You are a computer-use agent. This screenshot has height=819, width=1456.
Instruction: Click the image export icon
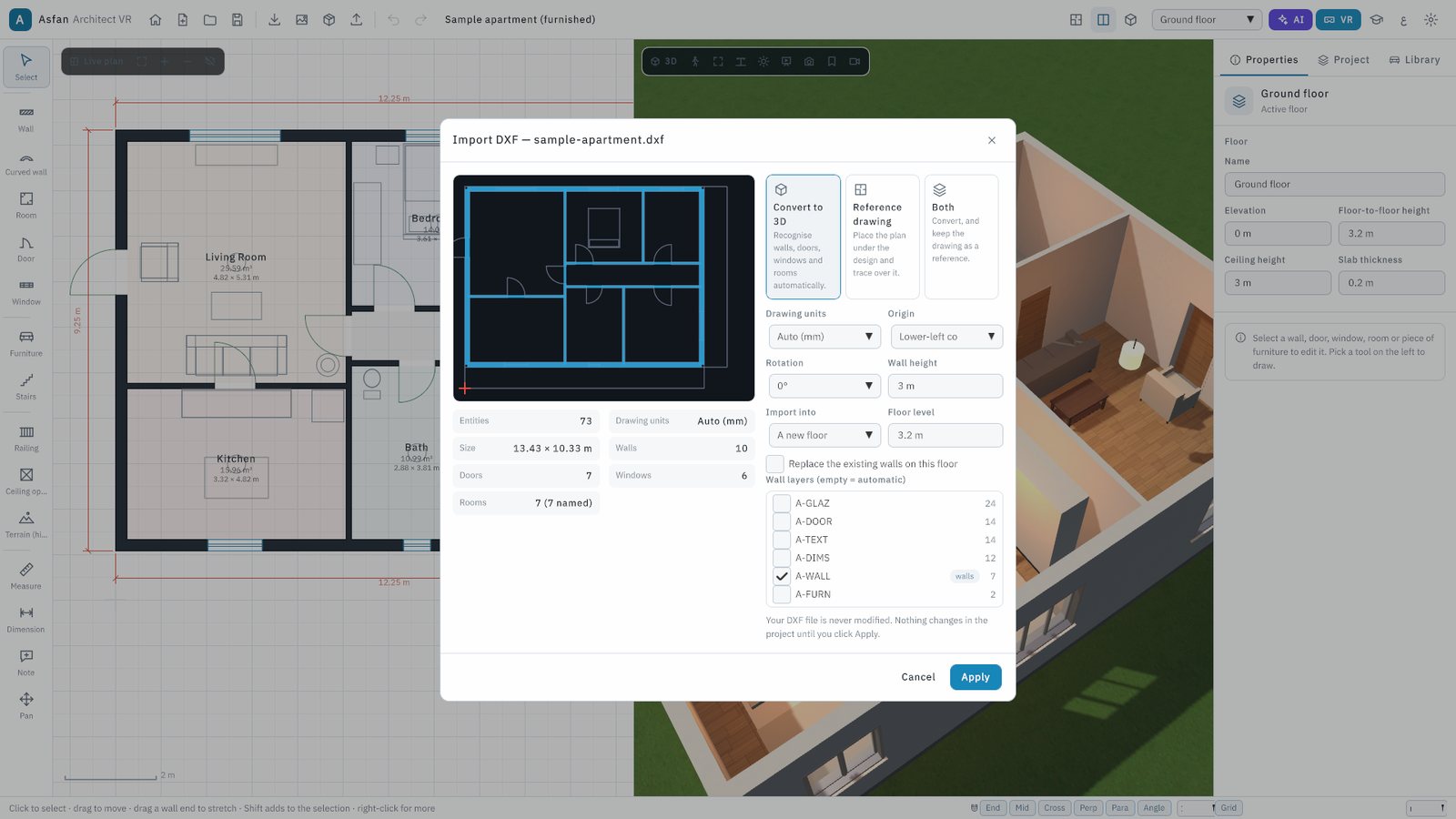(301, 19)
